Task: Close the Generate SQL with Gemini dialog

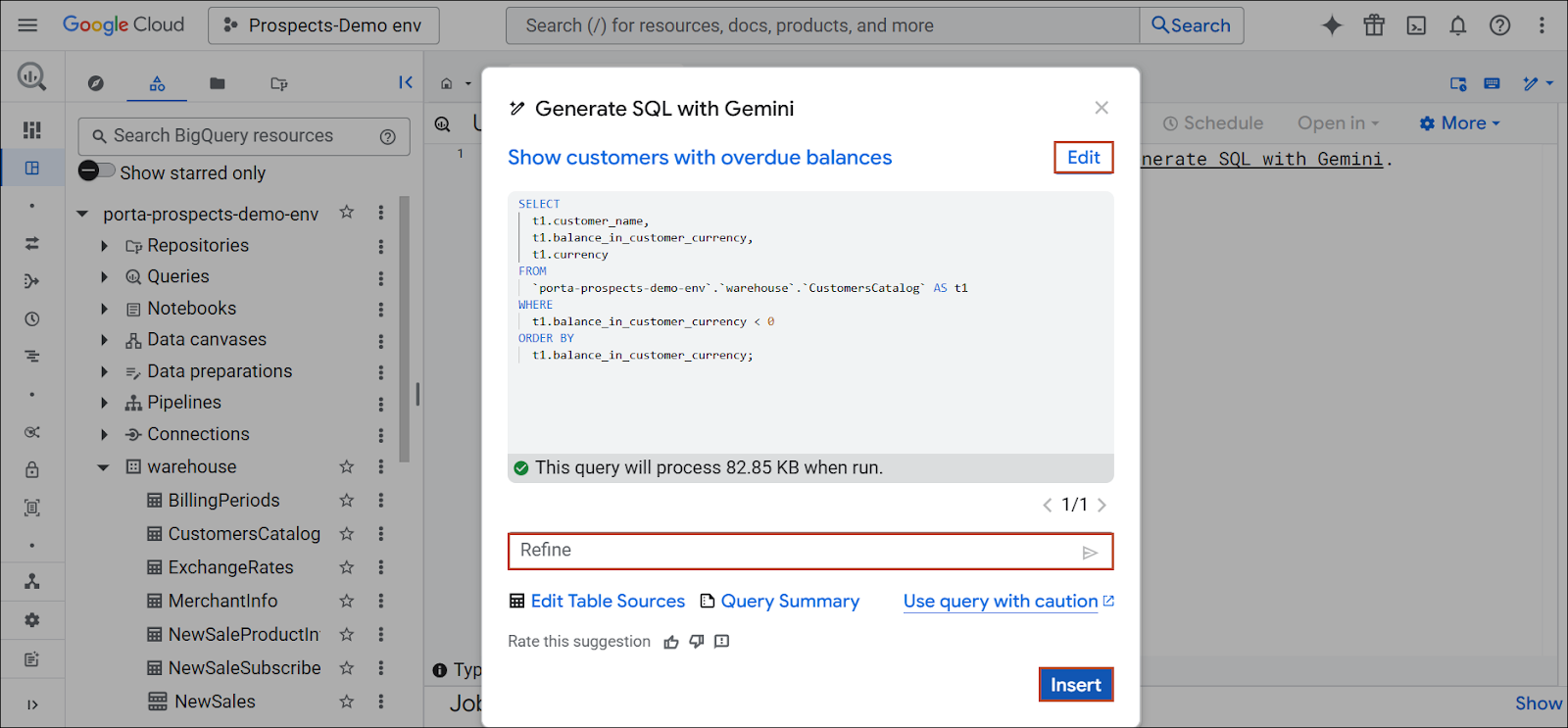Action: coord(1102,108)
